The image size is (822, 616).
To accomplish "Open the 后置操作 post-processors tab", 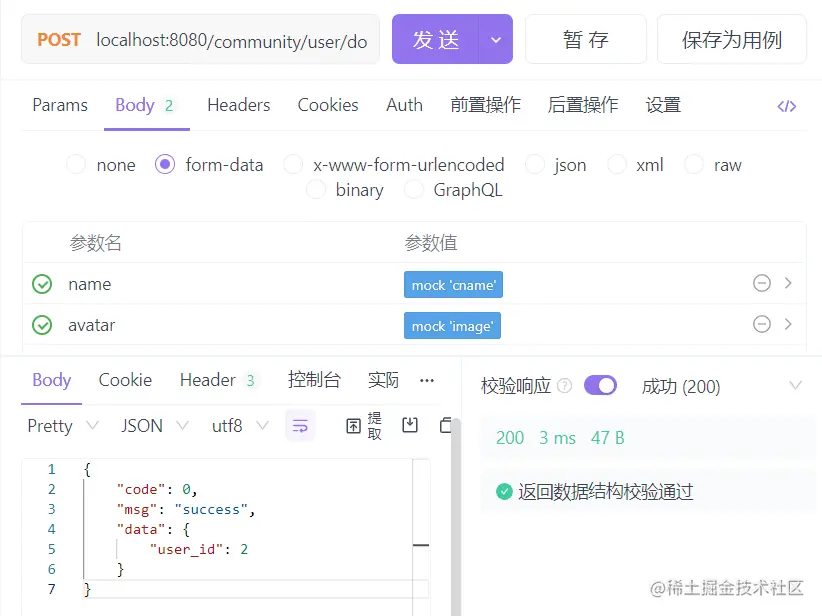I will pyautogui.click(x=583, y=105).
